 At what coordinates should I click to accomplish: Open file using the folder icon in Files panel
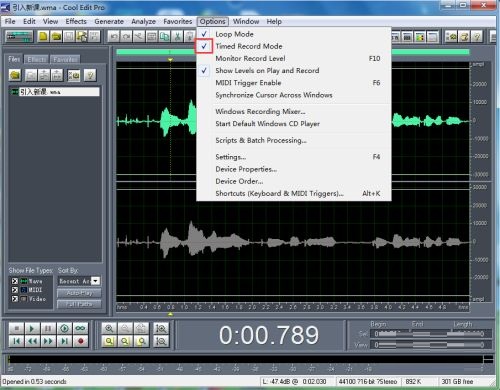15,75
